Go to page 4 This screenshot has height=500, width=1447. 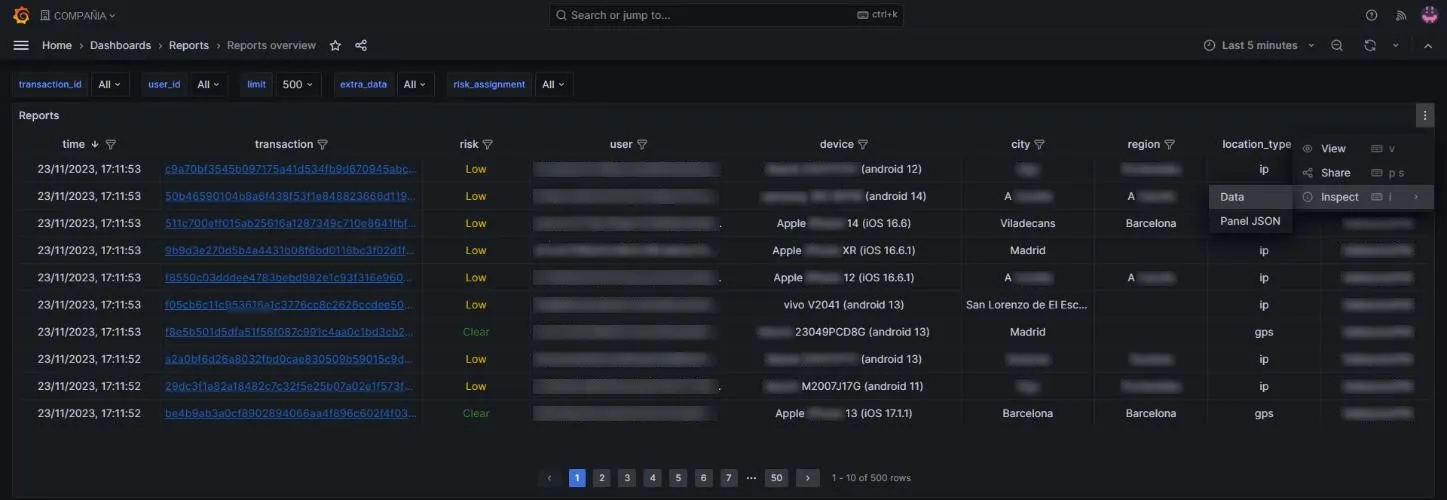(x=653, y=478)
